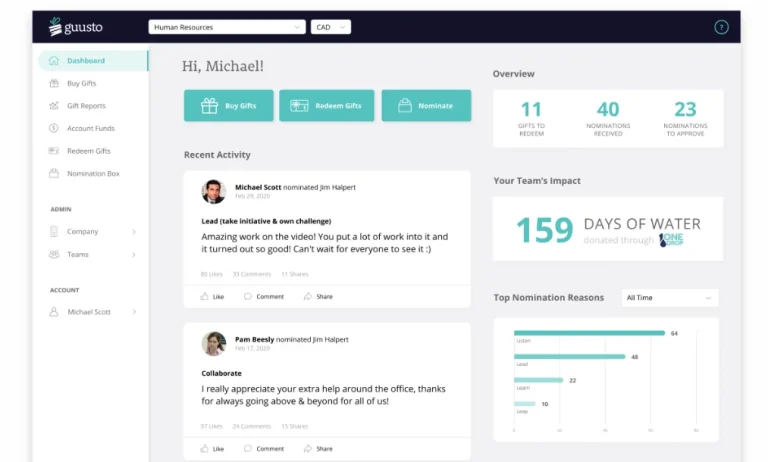Click the 11 Gifts to Redeem stat
768x462 pixels.
[x=531, y=118]
